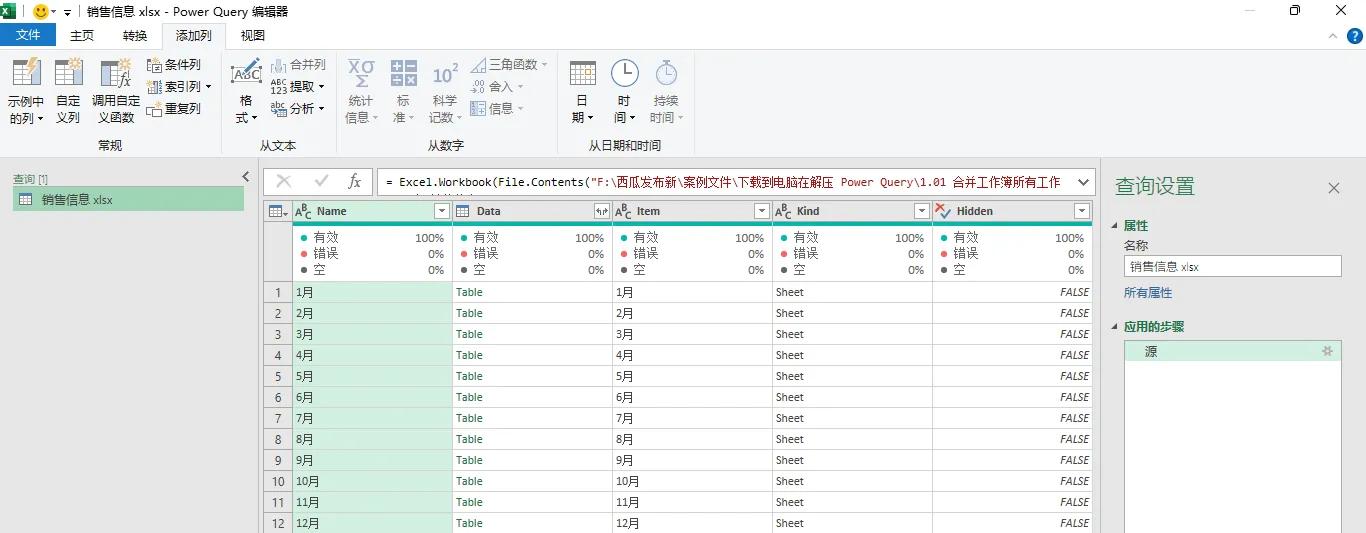Viewport: 1366px width, 533px height.
Task: Open the 所有属性 all properties link
Action: pyautogui.click(x=1148, y=293)
